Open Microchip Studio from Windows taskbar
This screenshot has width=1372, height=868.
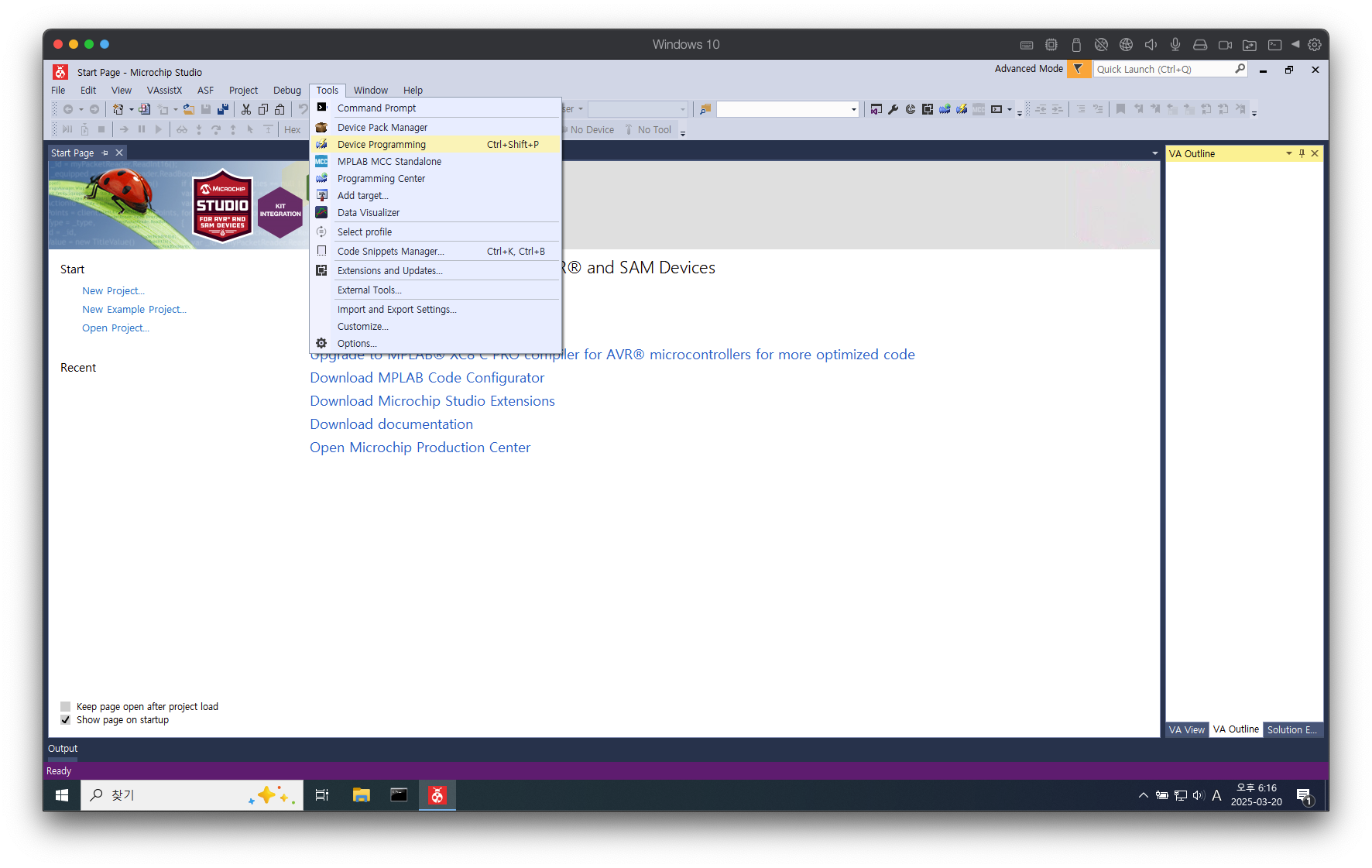coord(437,795)
